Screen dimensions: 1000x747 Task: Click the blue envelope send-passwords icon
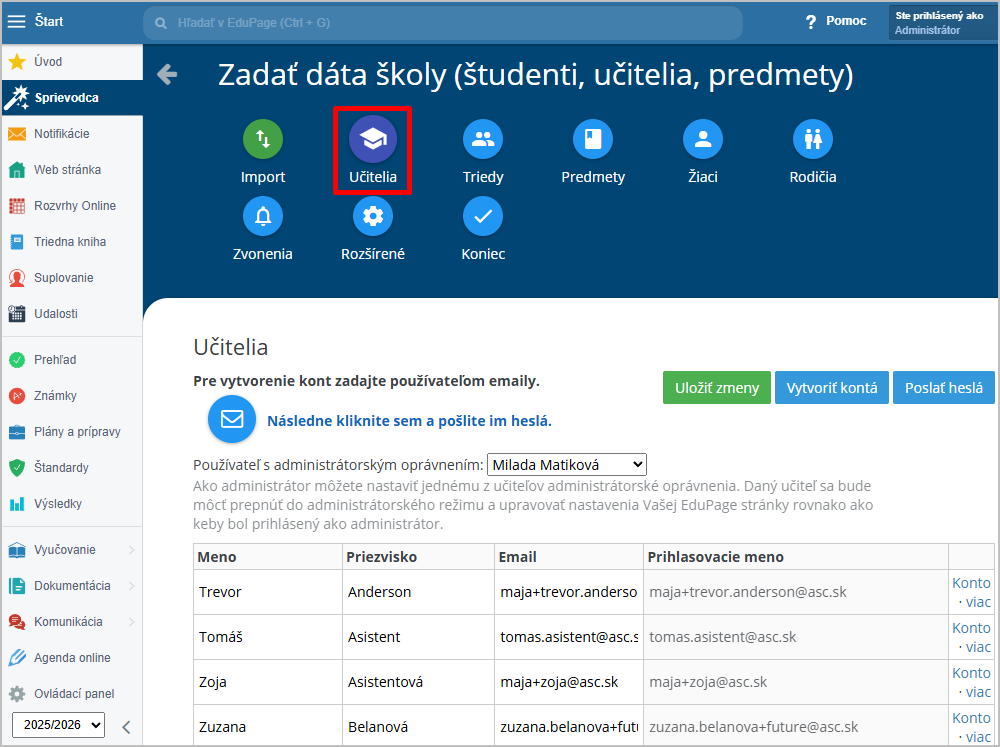[232, 419]
